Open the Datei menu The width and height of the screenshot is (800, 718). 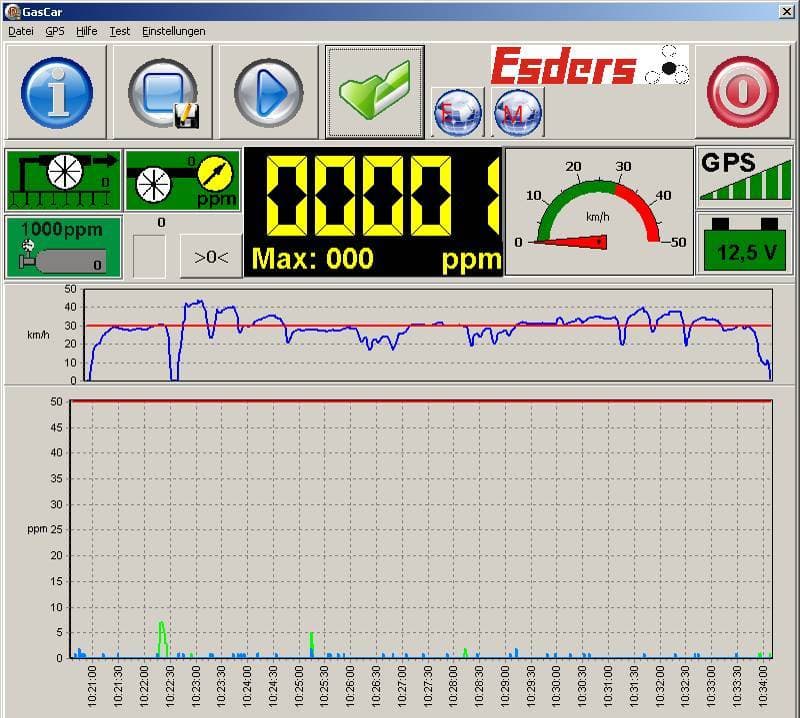pos(21,31)
